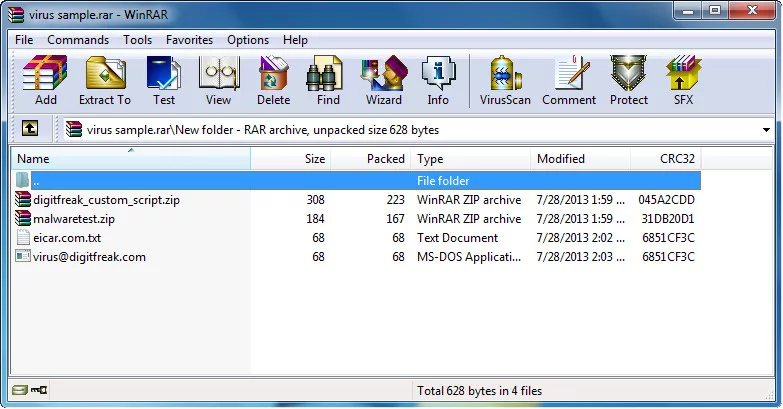Select virus@digitfreak.com file name
Viewport: 783px width, 409px height.
point(89,257)
